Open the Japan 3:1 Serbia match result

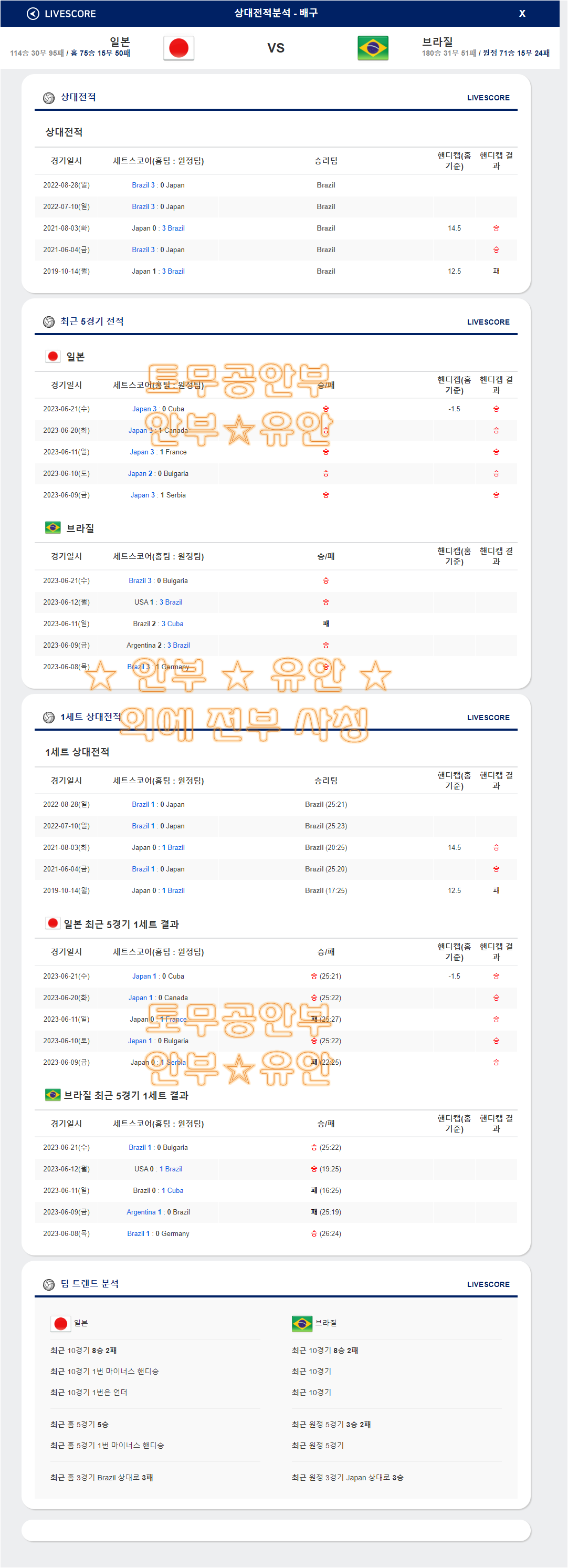pyautogui.click(x=158, y=495)
